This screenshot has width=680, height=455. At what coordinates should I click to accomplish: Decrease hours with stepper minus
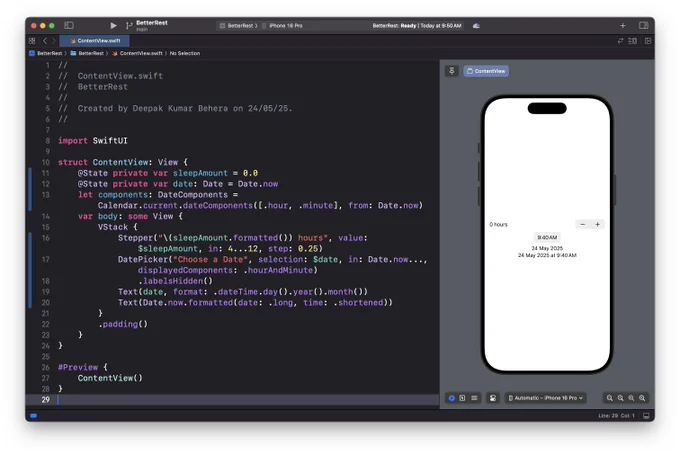pos(582,224)
